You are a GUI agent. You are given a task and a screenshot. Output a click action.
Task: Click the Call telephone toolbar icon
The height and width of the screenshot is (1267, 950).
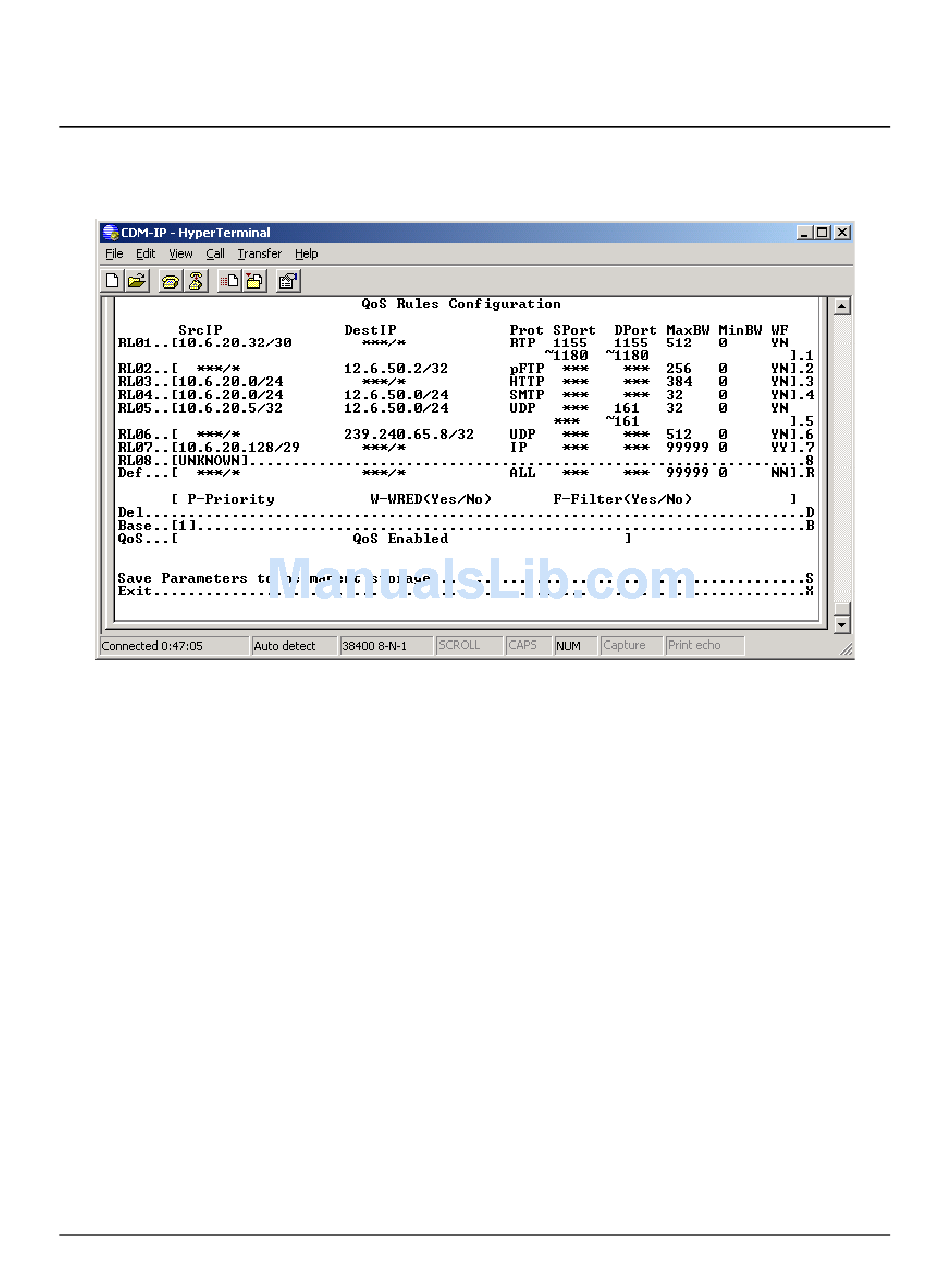point(171,282)
